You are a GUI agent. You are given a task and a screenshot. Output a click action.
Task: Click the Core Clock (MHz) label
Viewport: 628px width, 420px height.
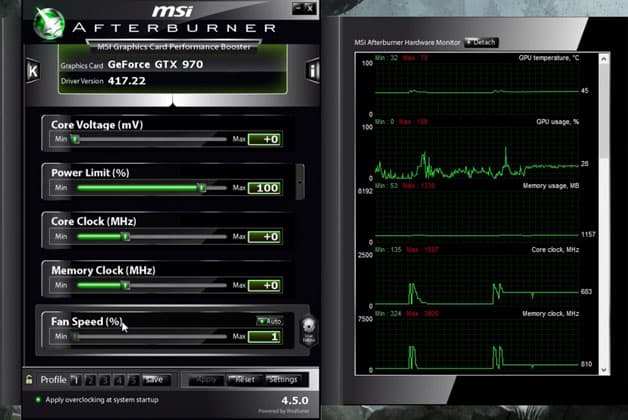pos(93,221)
